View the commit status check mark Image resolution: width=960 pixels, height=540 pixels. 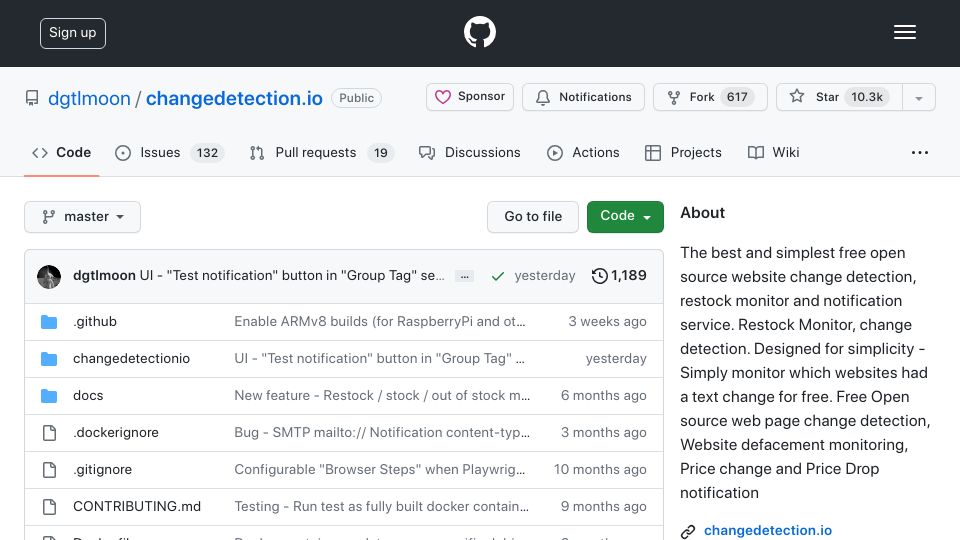click(x=498, y=276)
